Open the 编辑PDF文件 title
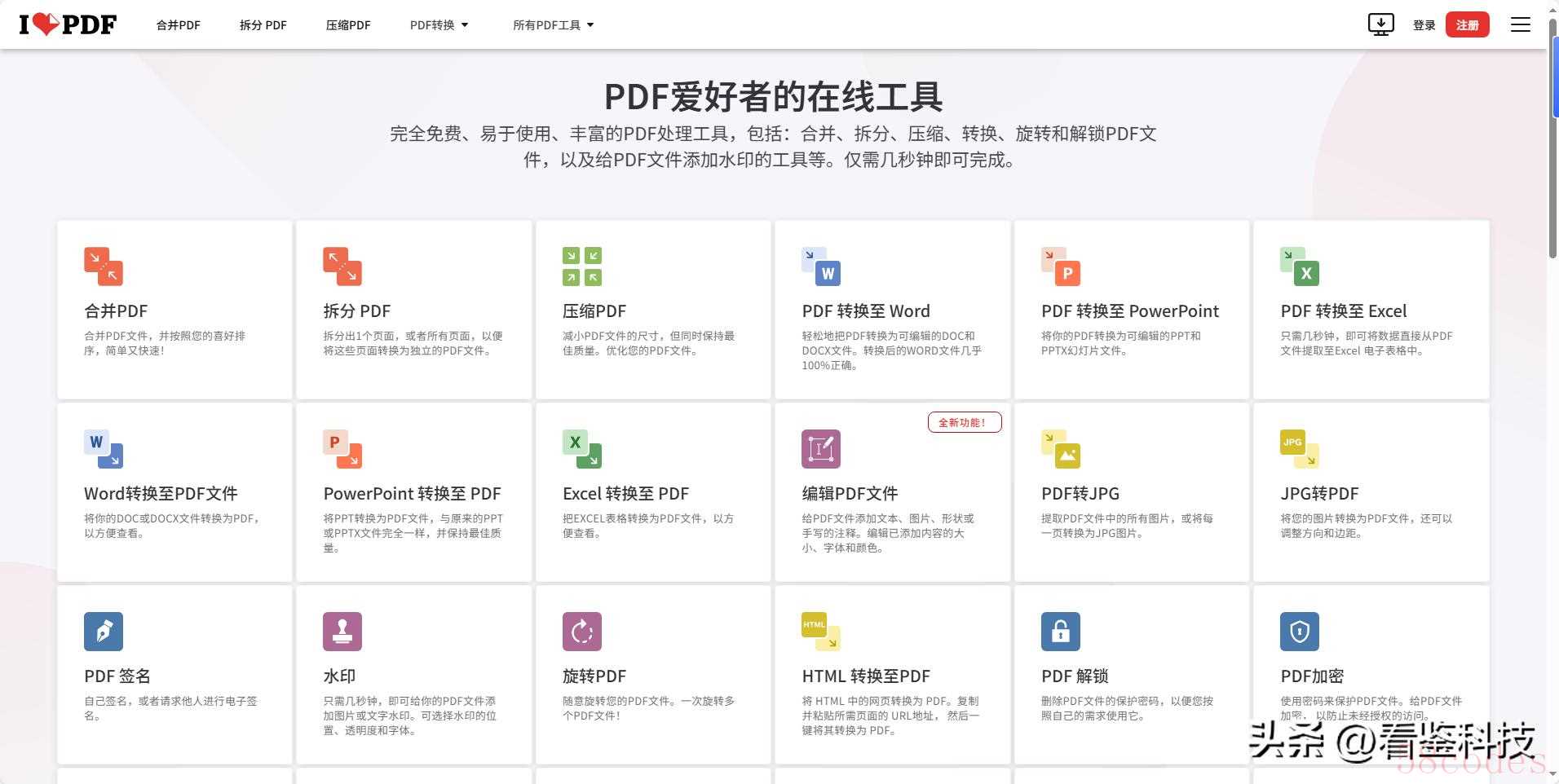Screen dimensions: 1559x784 point(850,494)
